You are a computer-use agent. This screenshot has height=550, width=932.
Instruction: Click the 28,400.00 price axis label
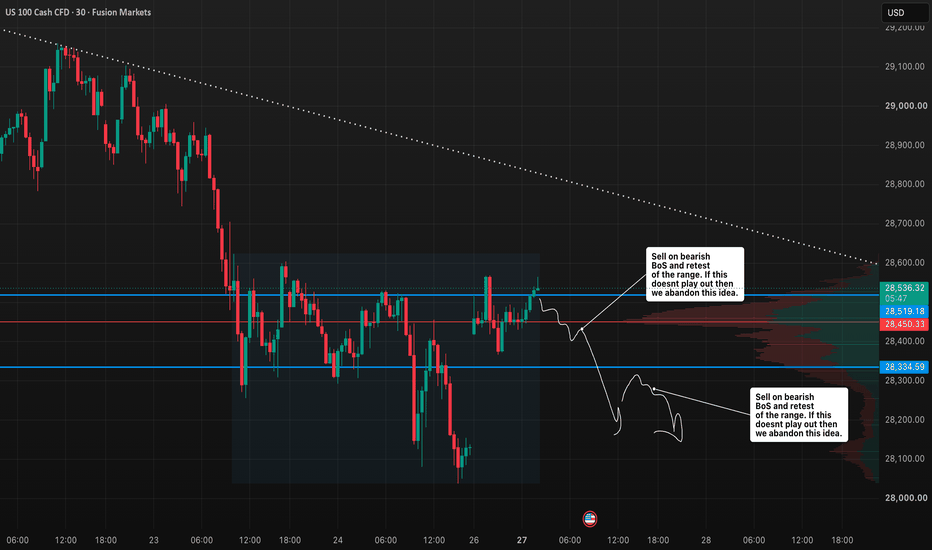coord(905,341)
